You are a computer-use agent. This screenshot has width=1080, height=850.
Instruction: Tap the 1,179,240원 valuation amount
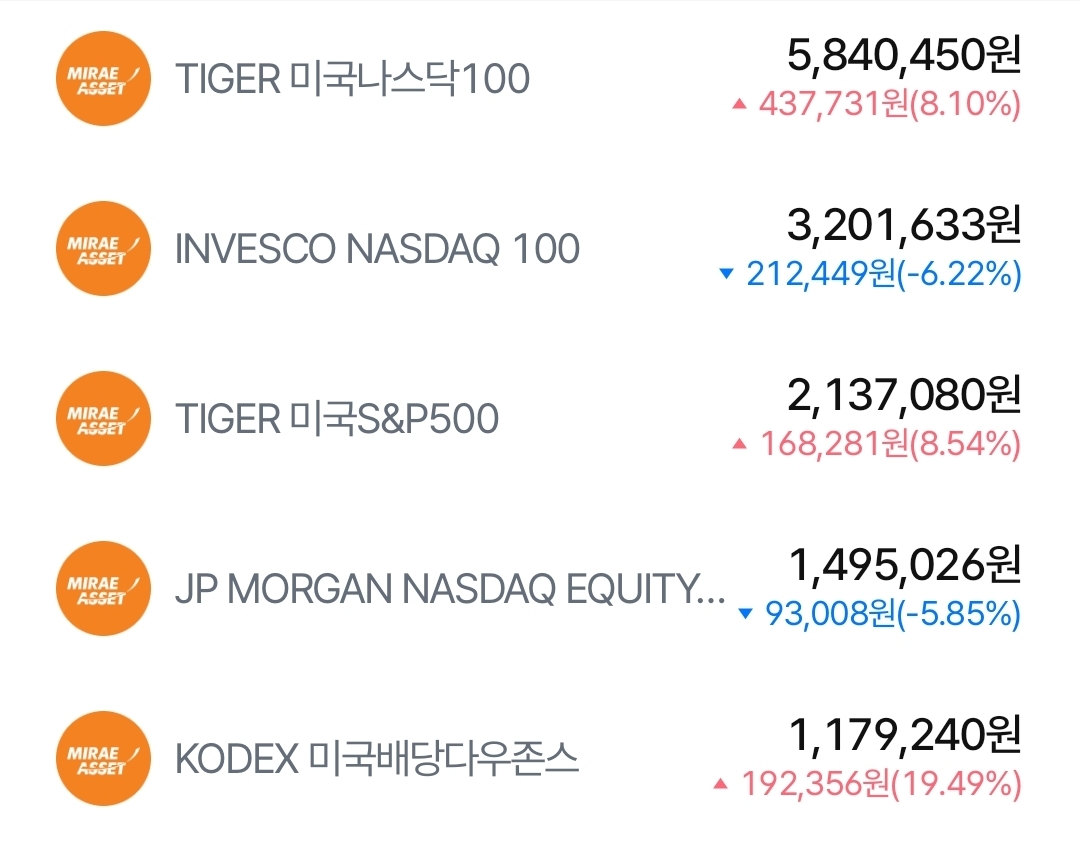point(904,736)
